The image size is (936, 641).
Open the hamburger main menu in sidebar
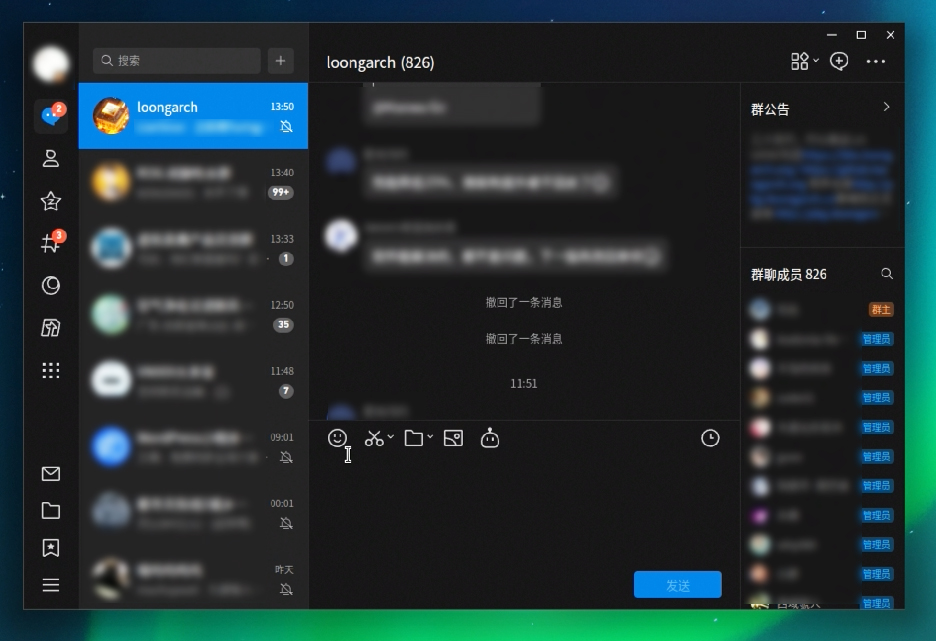51,585
